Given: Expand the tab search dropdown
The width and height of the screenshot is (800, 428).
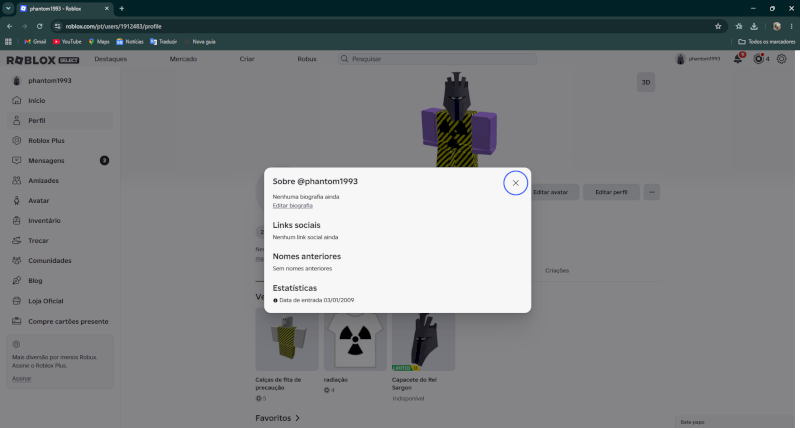Looking at the screenshot, I should [x=8, y=9].
